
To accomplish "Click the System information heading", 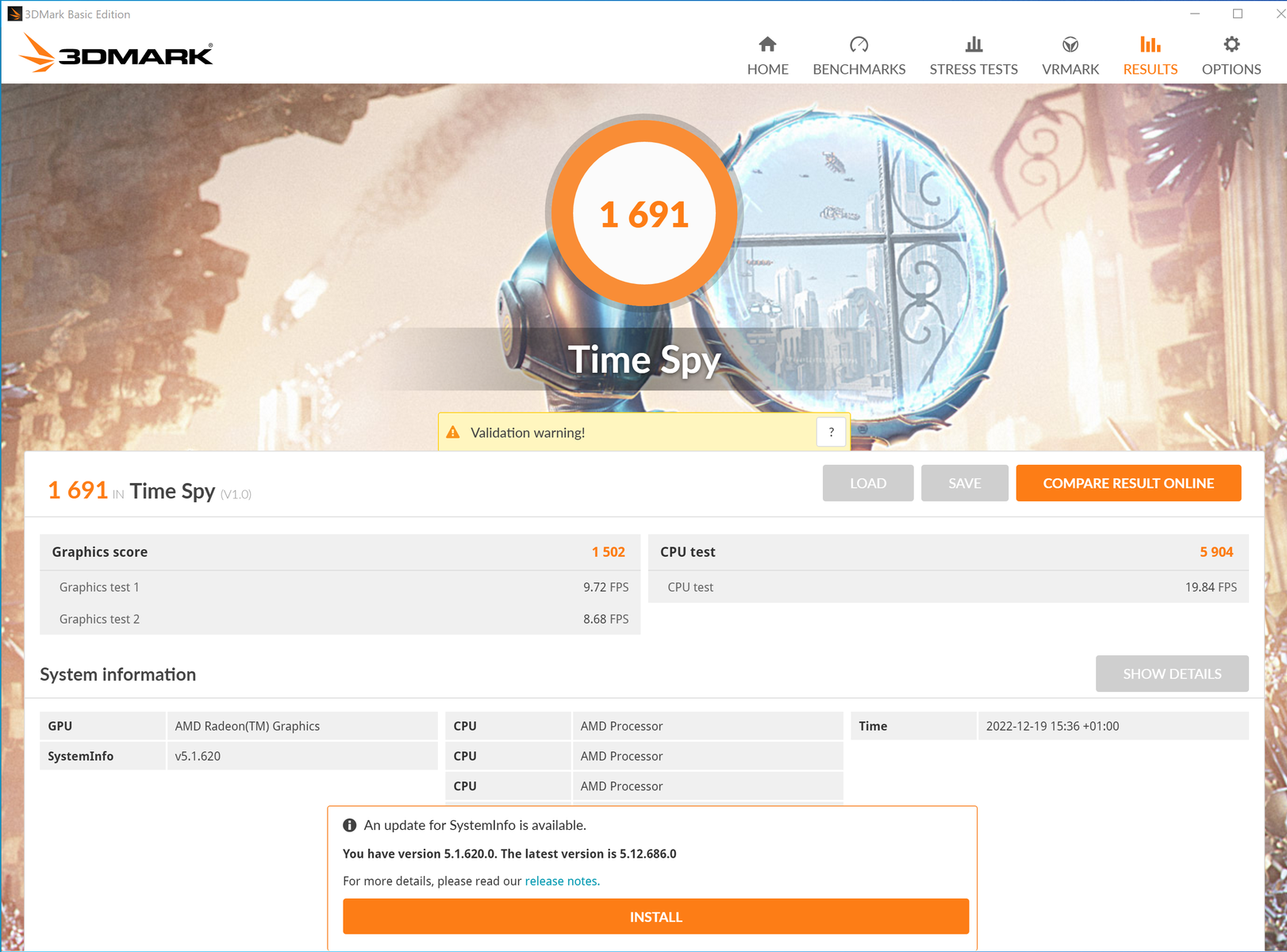I will pos(117,674).
